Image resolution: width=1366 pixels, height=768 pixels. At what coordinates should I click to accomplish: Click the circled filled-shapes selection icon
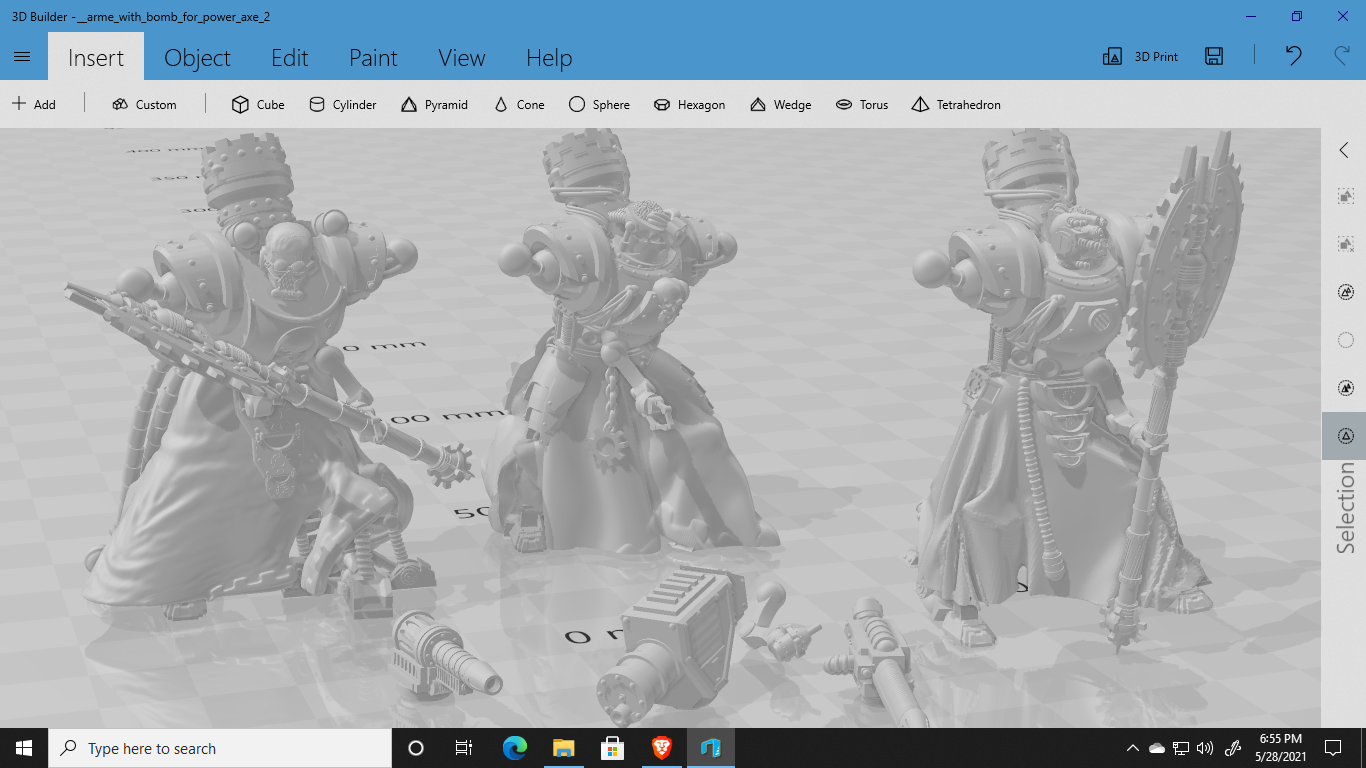(1345, 388)
